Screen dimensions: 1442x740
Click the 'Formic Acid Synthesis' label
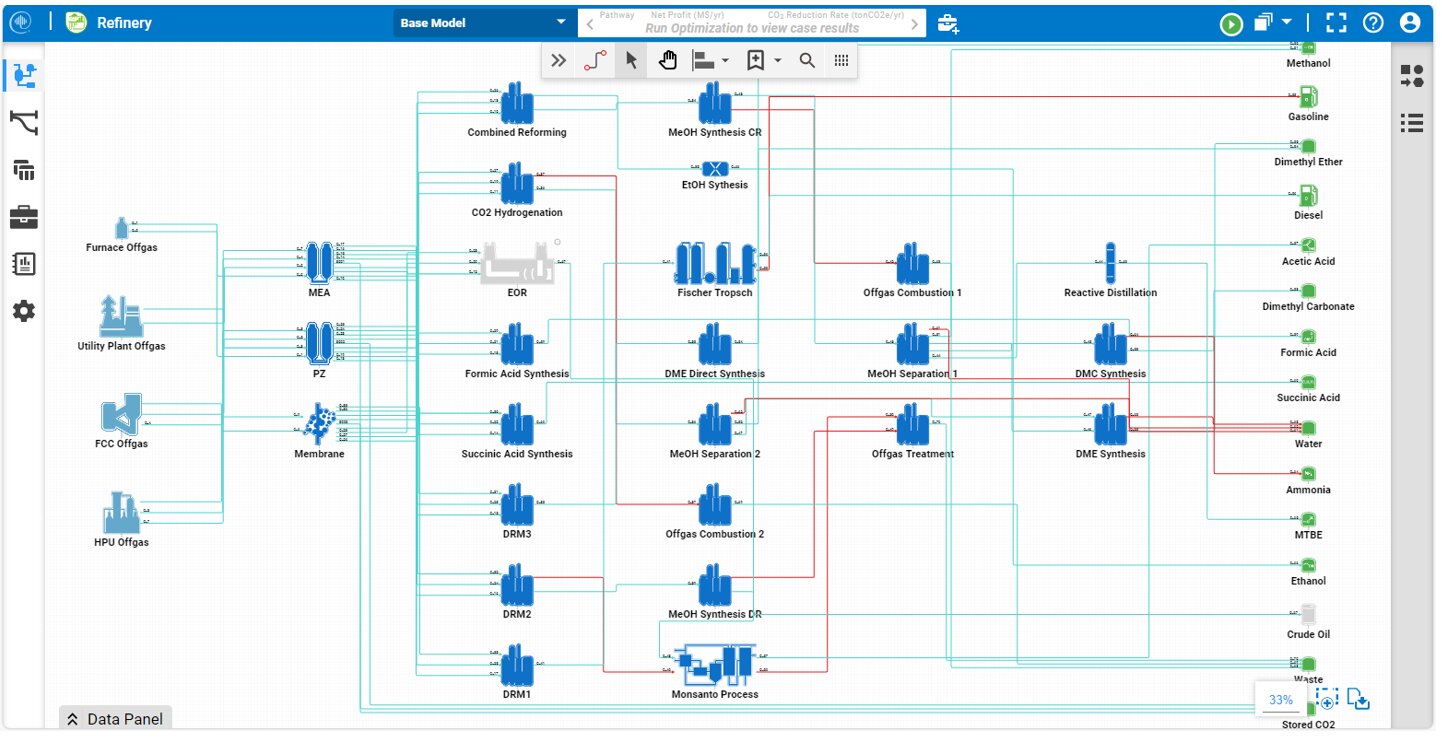click(517, 374)
